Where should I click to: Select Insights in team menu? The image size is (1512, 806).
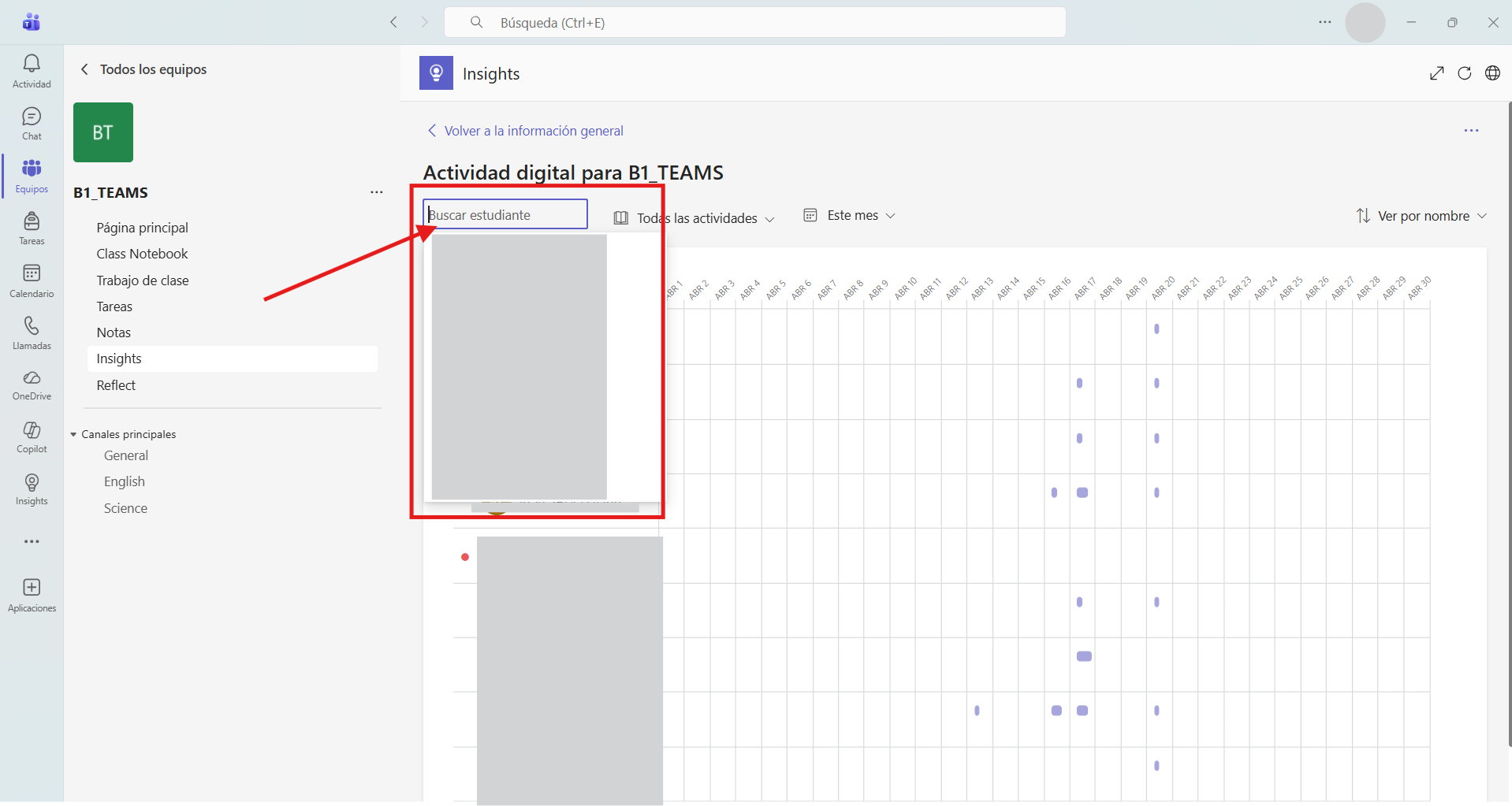233,358
